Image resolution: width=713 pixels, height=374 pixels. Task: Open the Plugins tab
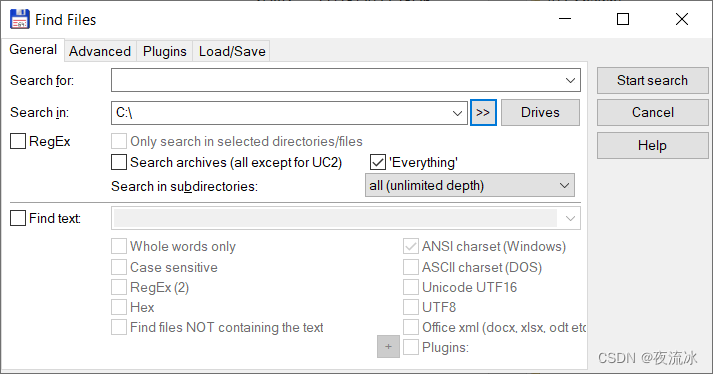pos(165,51)
